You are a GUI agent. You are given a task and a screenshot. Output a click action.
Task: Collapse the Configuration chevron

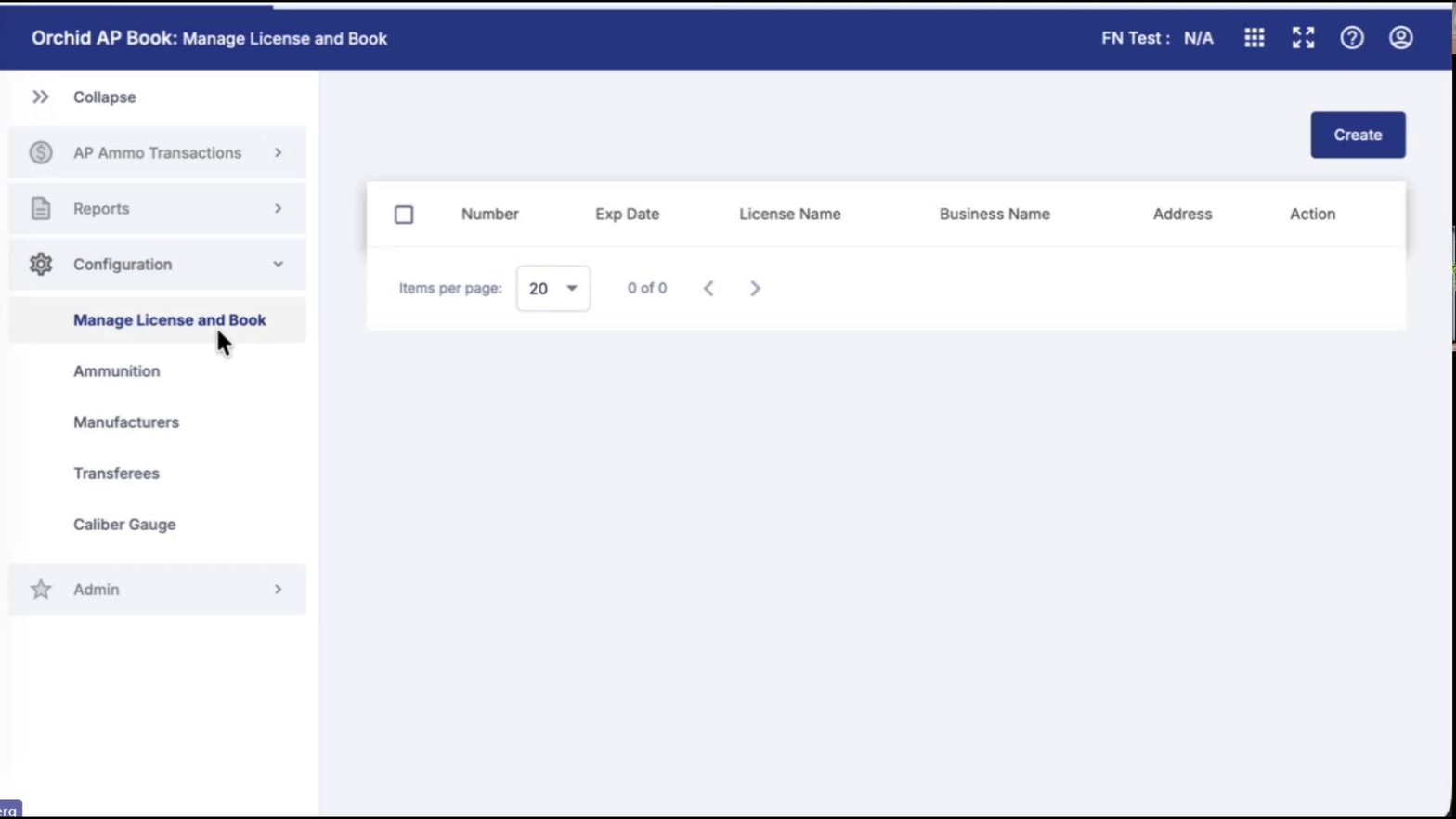tap(278, 264)
